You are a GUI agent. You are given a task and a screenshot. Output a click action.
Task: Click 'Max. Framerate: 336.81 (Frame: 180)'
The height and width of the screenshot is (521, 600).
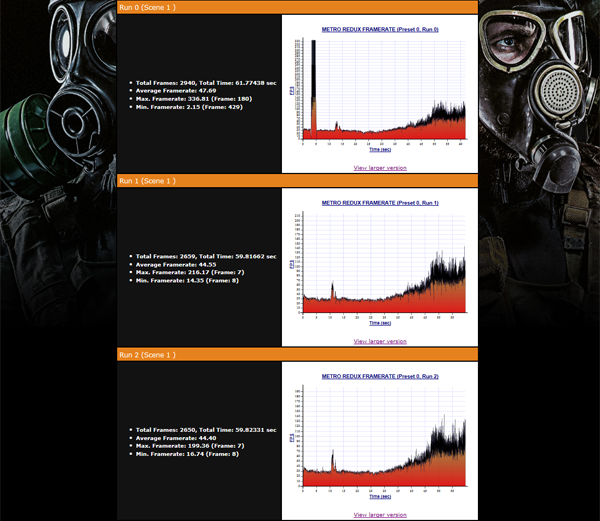click(194, 99)
